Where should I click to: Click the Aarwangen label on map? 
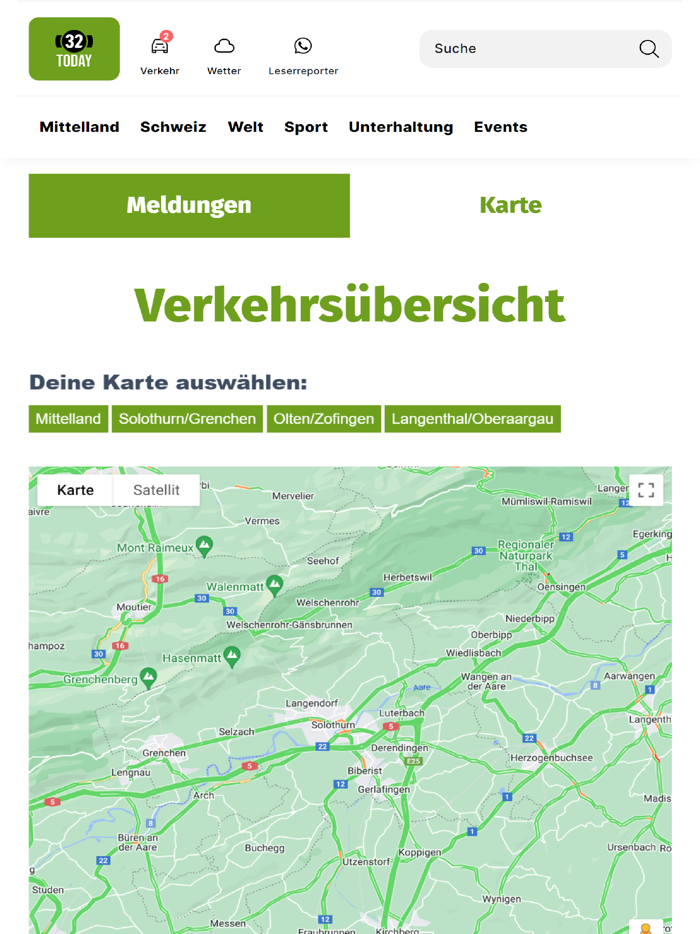pos(629,676)
